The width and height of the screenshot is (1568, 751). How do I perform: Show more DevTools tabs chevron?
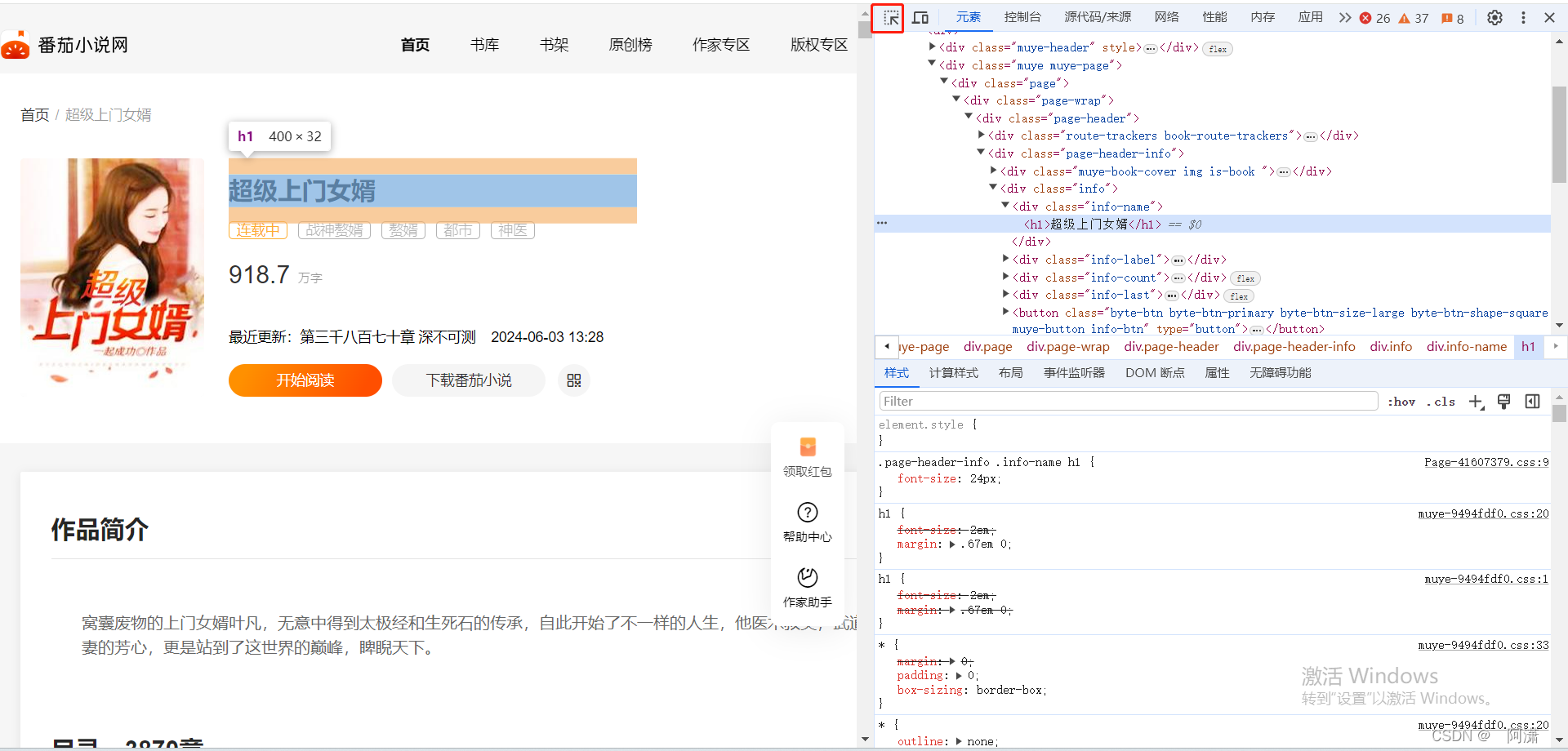pos(1344,18)
